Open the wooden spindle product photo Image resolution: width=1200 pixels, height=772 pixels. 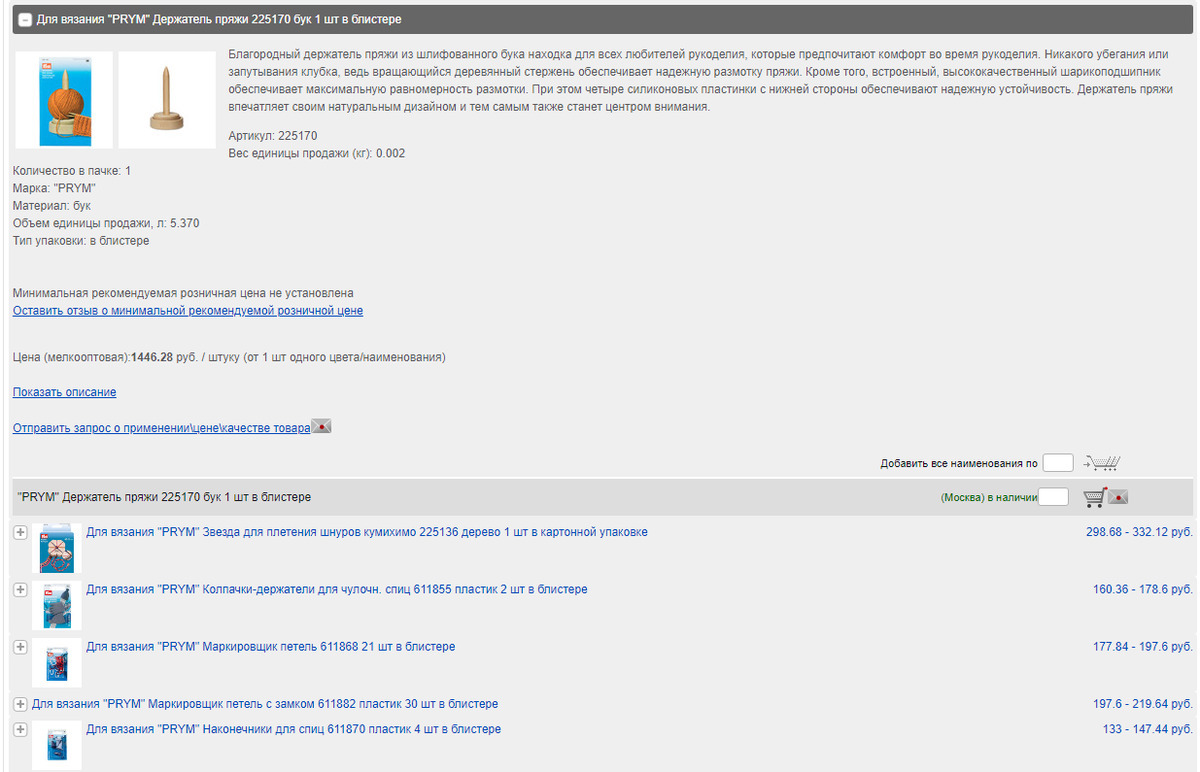pos(167,100)
